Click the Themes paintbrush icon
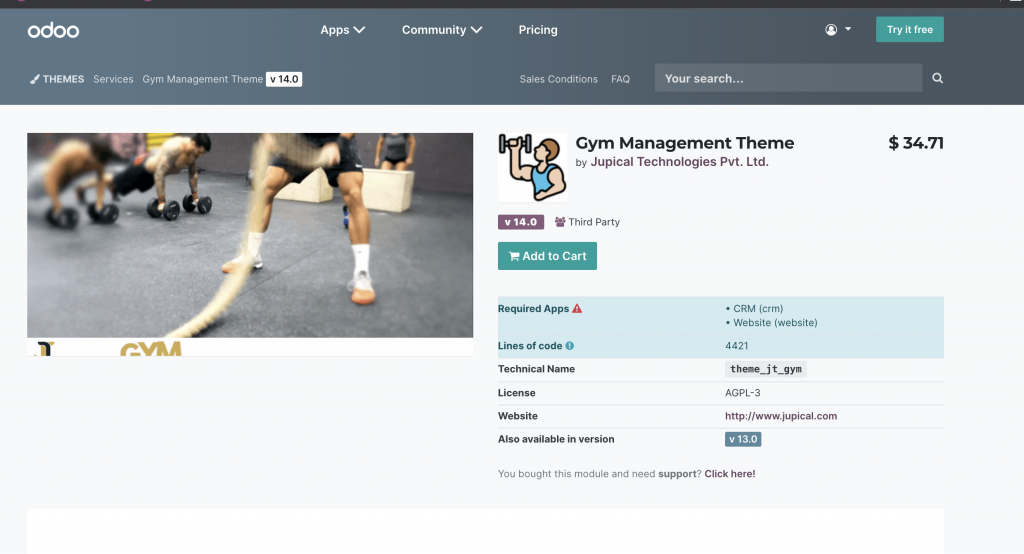The height and width of the screenshot is (554, 1024). (35, 79)
